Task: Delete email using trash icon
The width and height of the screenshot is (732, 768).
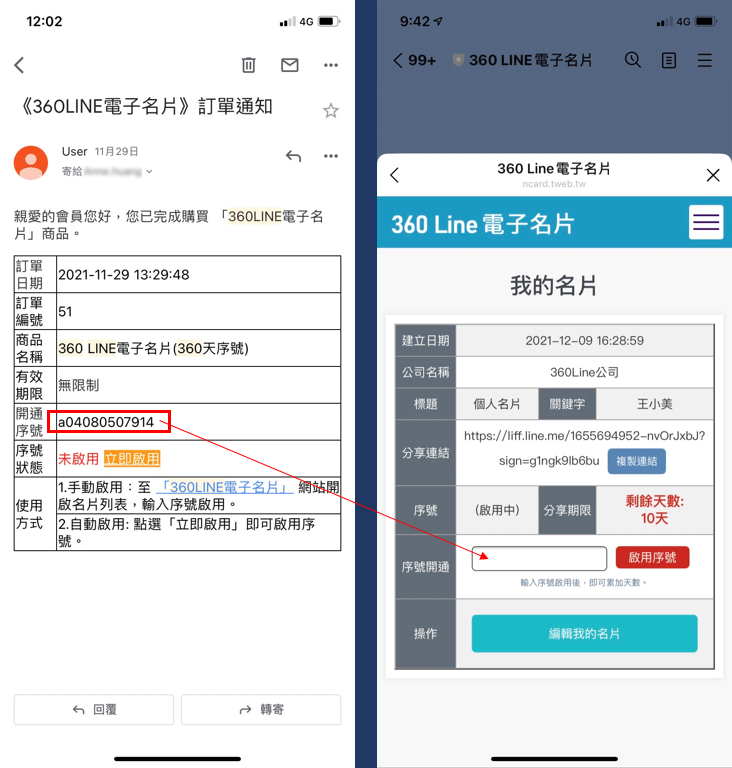Action: point(249,65)
